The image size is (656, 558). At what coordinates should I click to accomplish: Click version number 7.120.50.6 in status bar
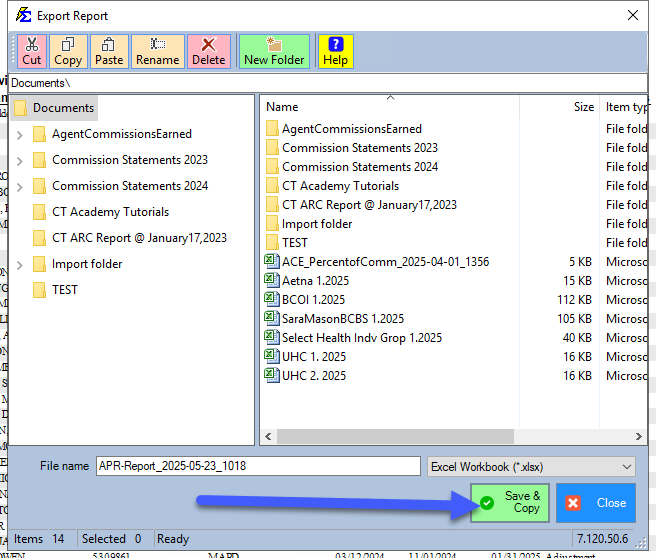[602, 538]
